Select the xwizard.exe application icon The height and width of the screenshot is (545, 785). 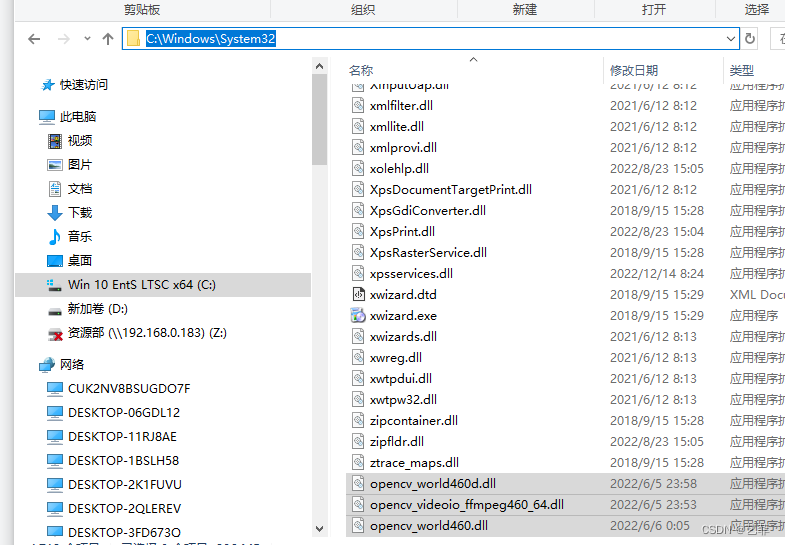pyautogui.click(x=359, y=315)
